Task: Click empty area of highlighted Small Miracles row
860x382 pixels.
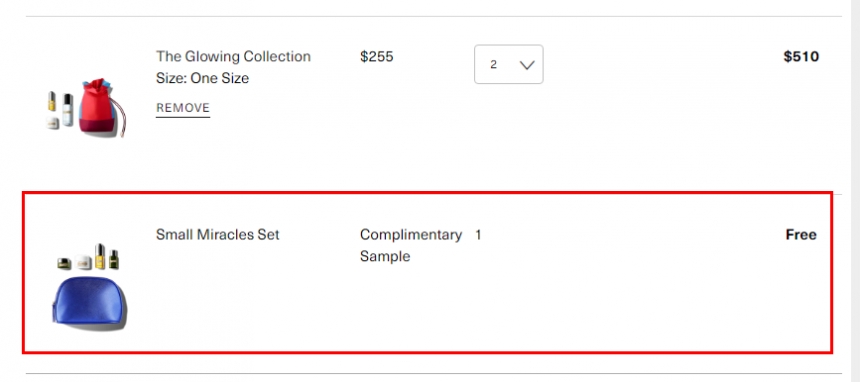Action: point(603,296)
